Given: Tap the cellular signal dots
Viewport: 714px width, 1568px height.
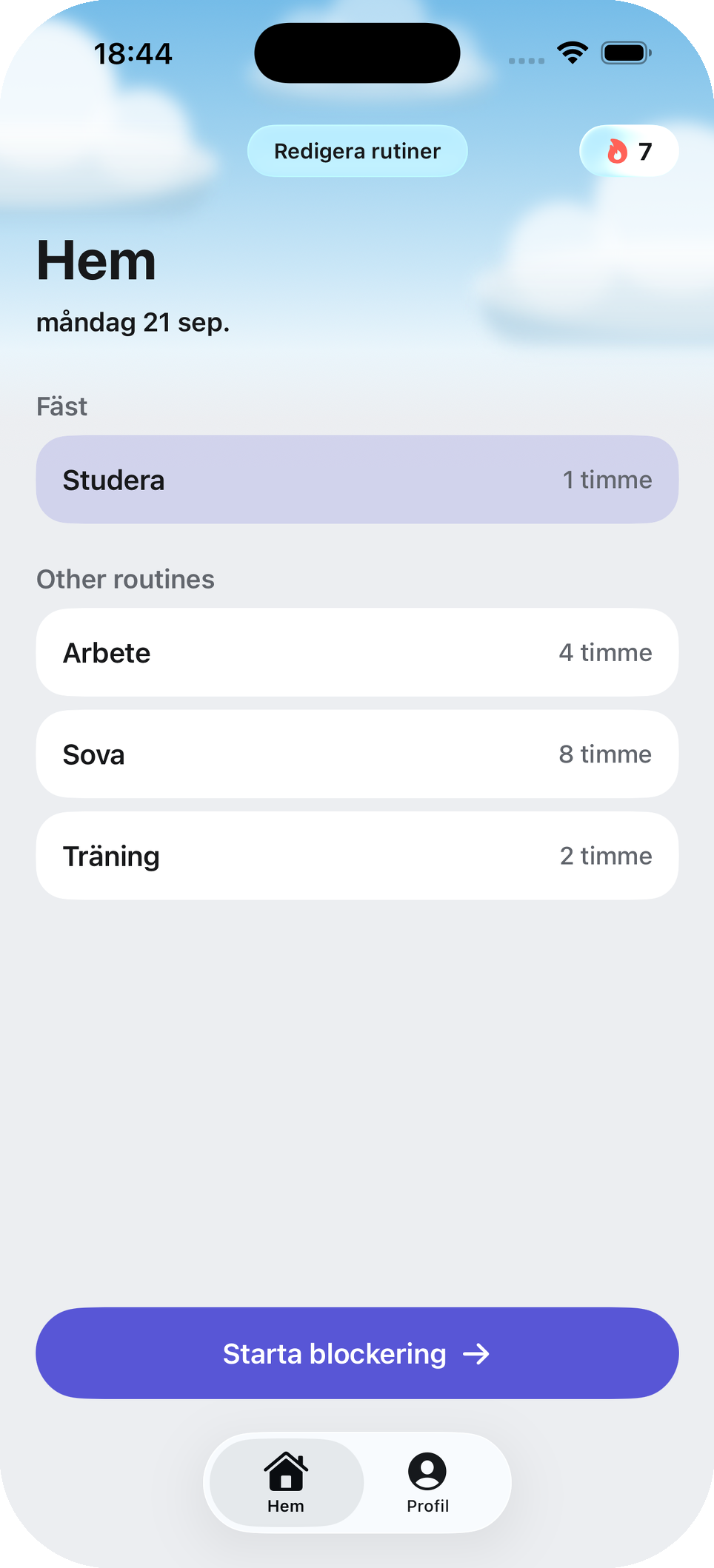Looking at the screenshot, I should [x=527, y=61].
